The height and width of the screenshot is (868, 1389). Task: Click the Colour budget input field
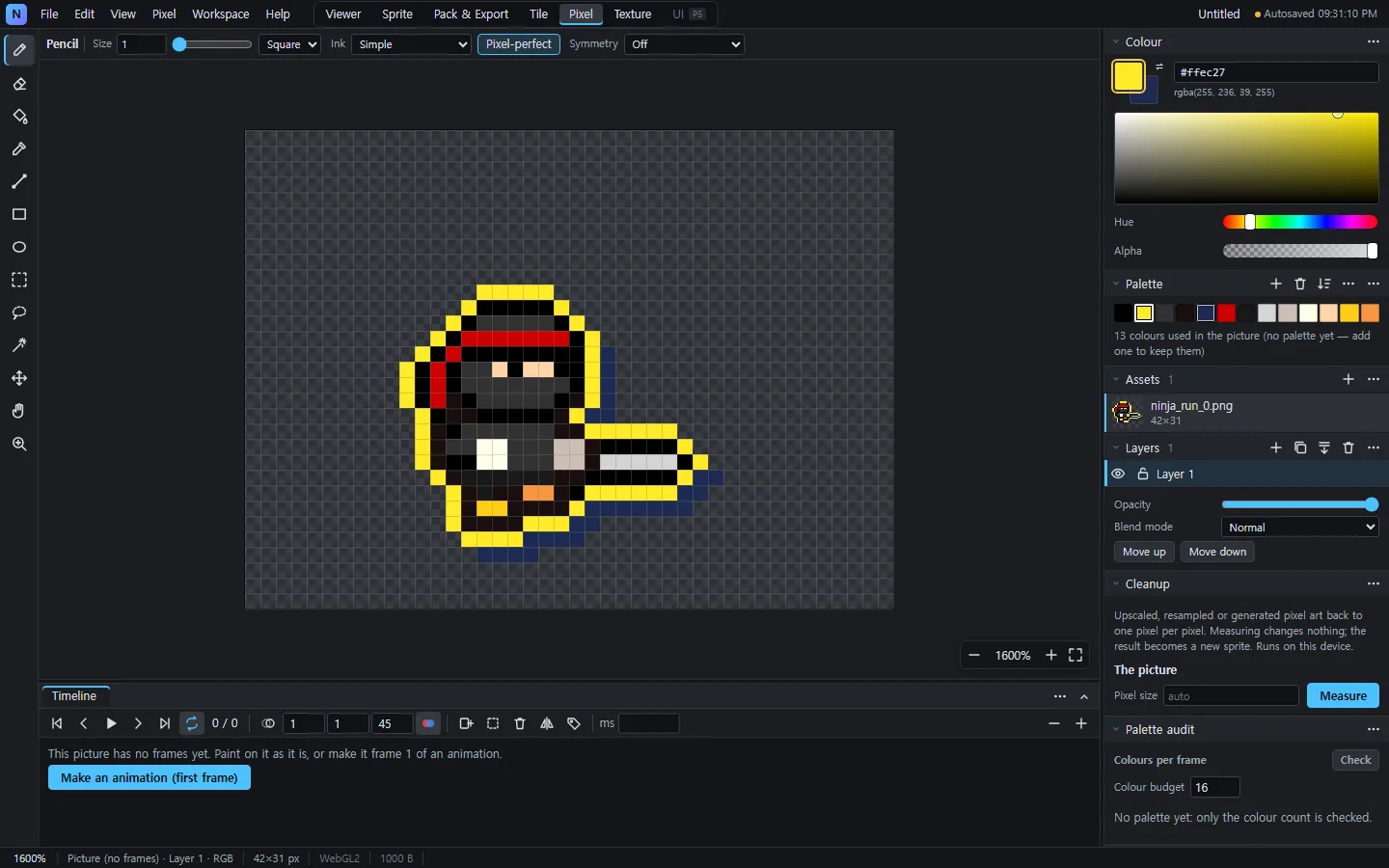coord(1215,788)
